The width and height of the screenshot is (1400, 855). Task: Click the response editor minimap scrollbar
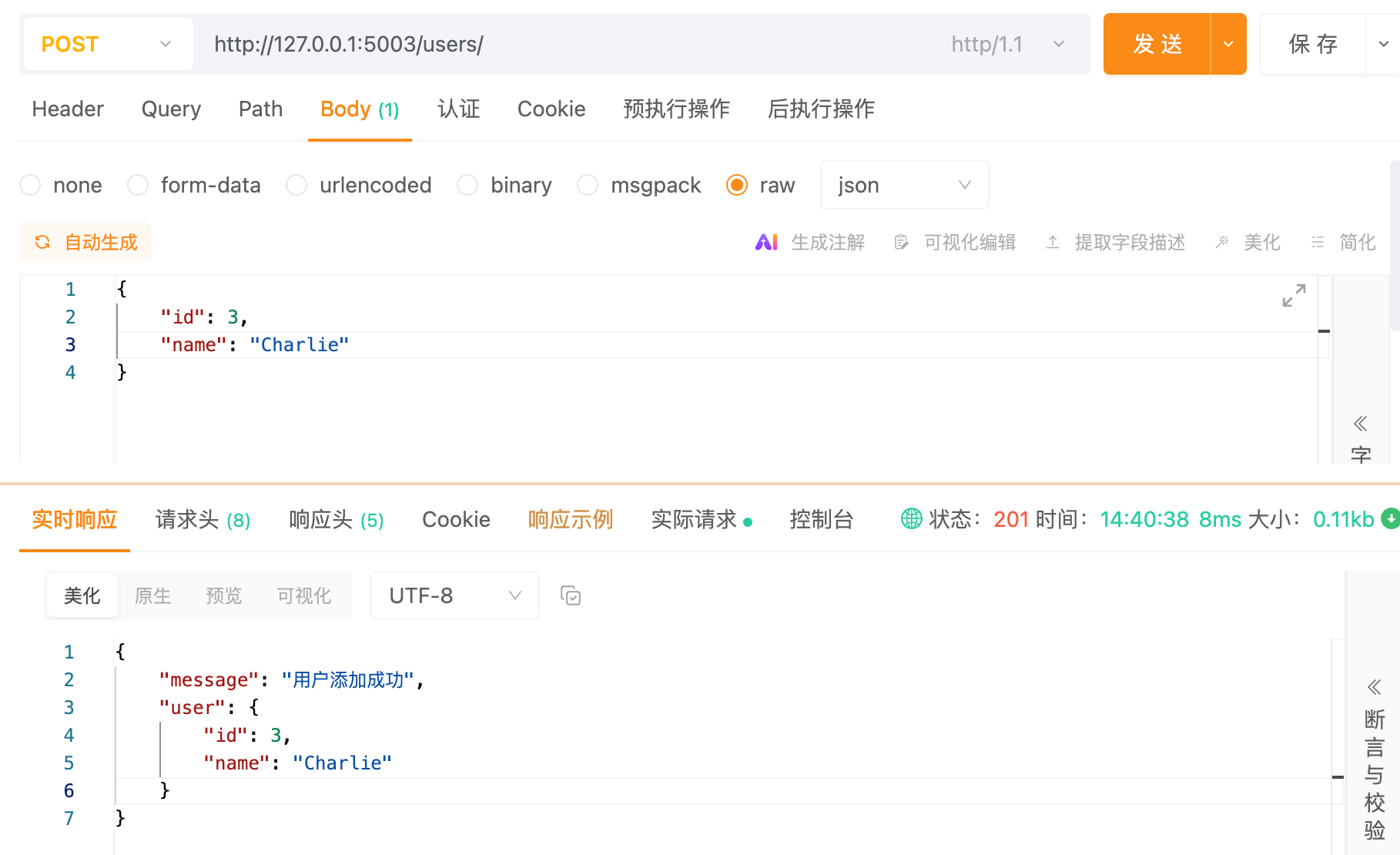1338,746
